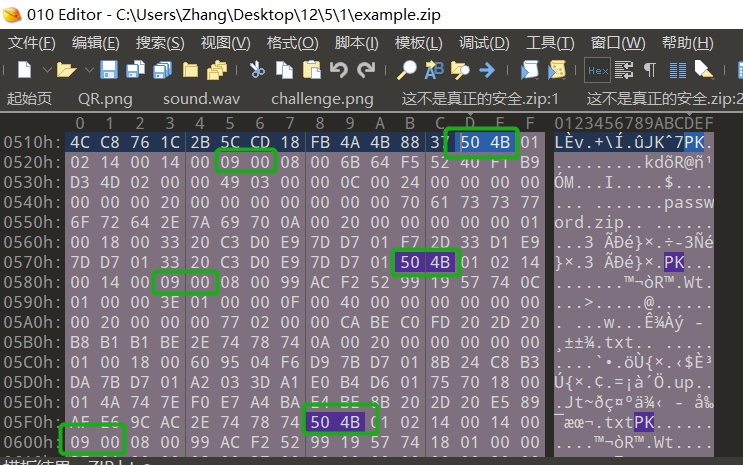Image resolution: width=743 pixels, height=465 pixels.
Task: Expand the Open File recent dropdown arrow
Action: [x=89, y=70]
